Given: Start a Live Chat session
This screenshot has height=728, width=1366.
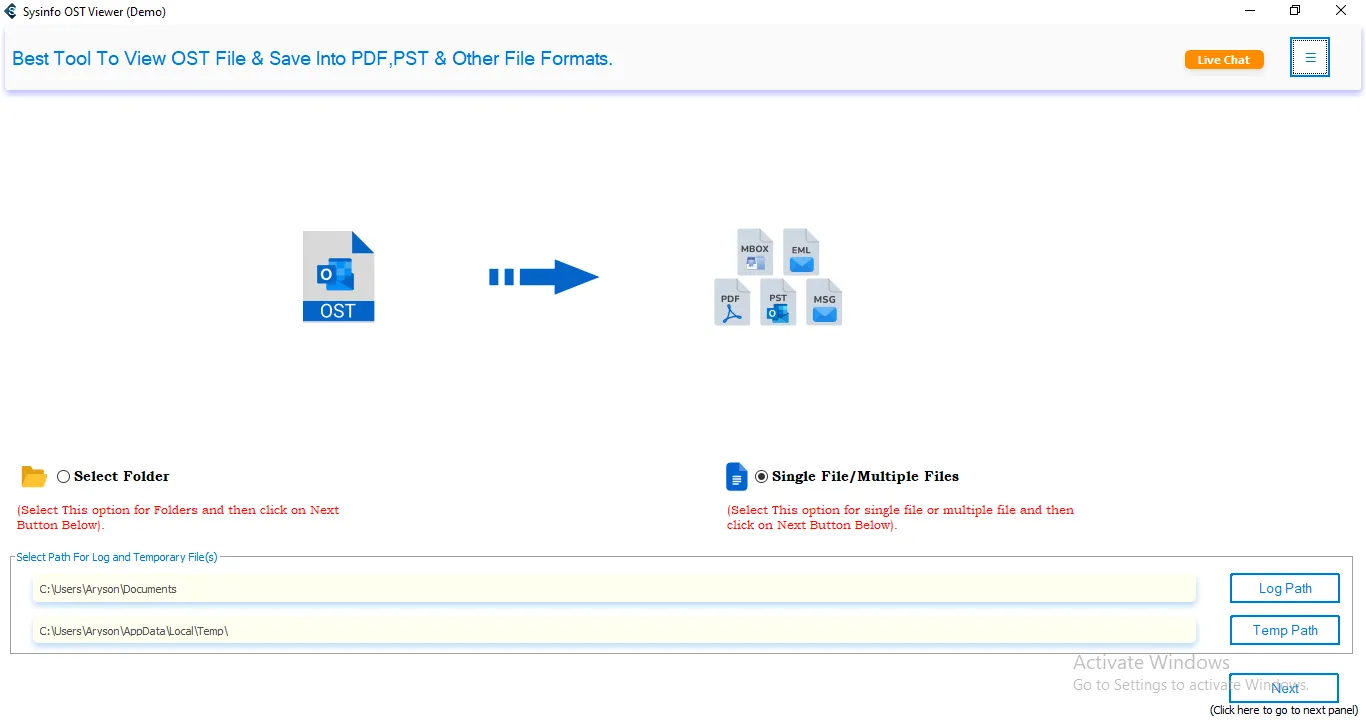Looking at the screenshot, I should tap(1224, 60).
